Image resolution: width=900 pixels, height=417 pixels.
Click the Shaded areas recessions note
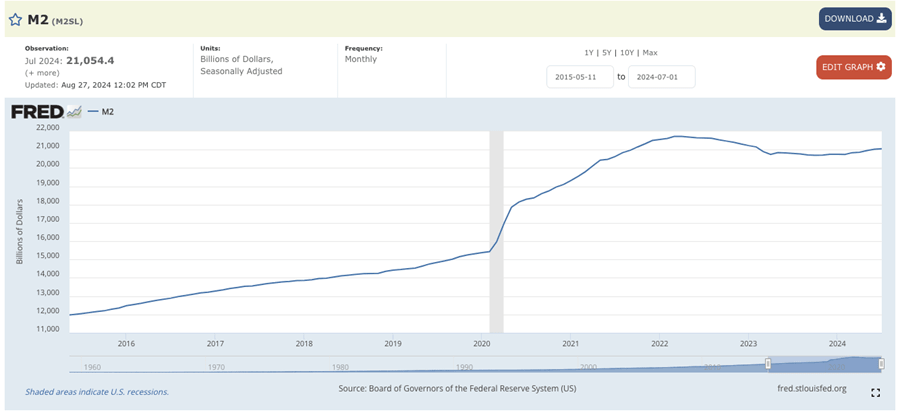(97, 392)
